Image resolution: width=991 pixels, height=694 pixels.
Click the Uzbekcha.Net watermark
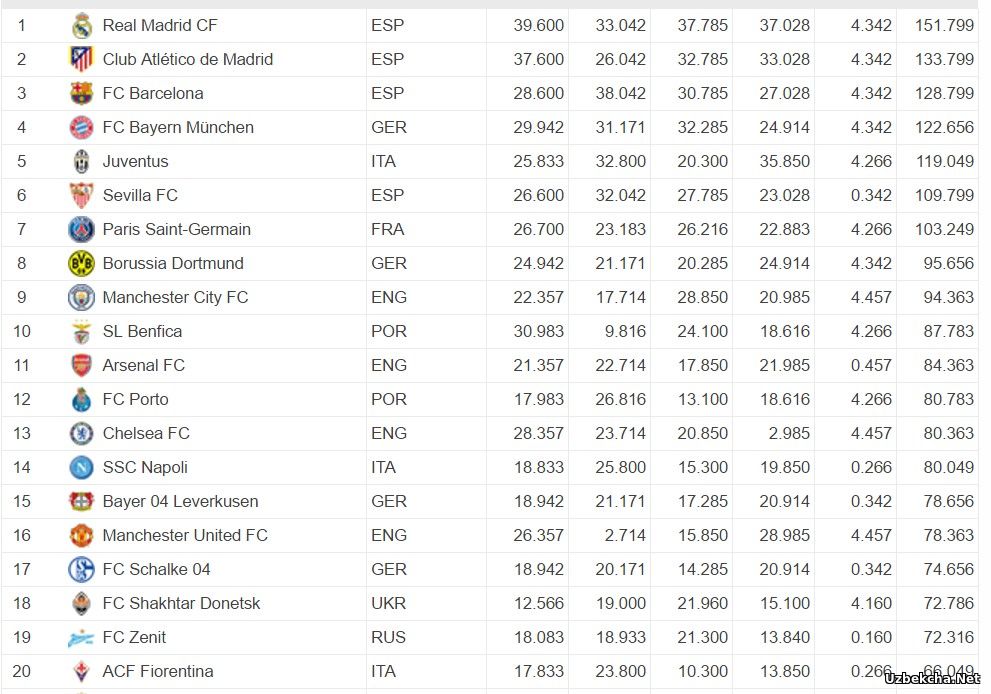932,678
